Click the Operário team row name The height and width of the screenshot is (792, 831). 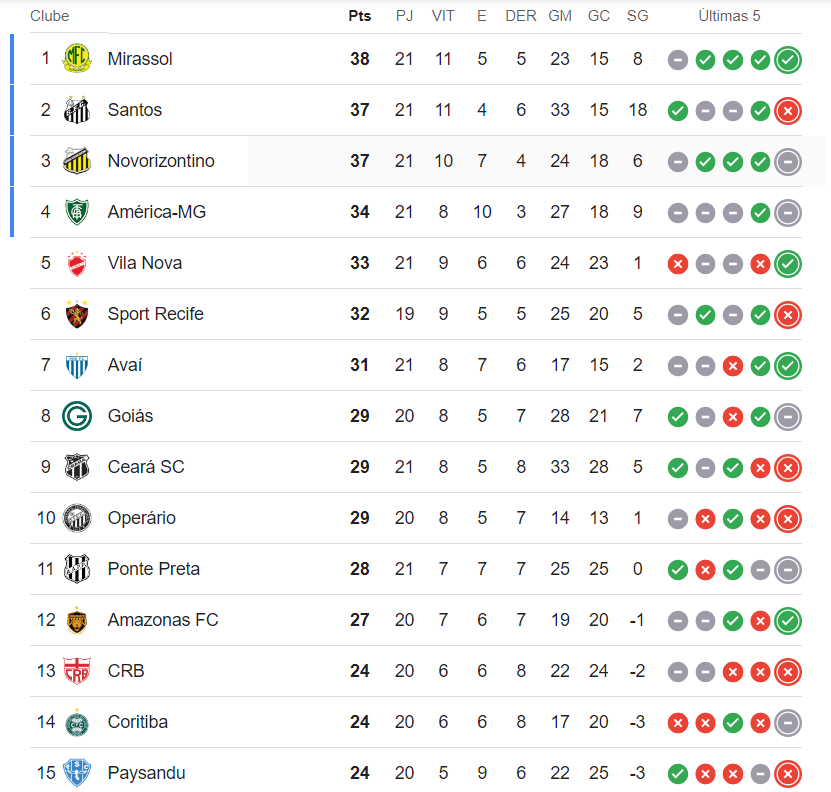pyautogui.click(x=142, y=518)
